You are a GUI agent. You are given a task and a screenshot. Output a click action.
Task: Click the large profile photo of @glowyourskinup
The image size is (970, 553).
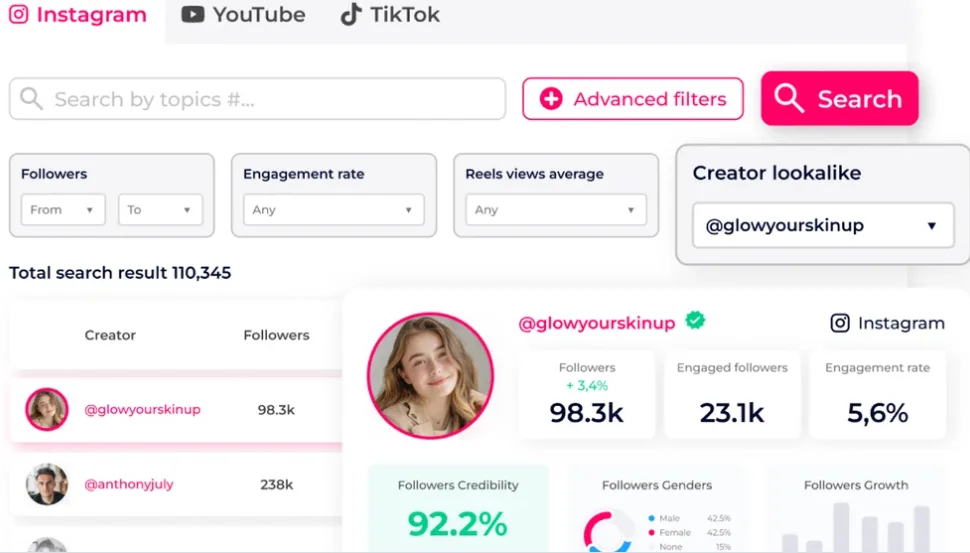[431, 375]
